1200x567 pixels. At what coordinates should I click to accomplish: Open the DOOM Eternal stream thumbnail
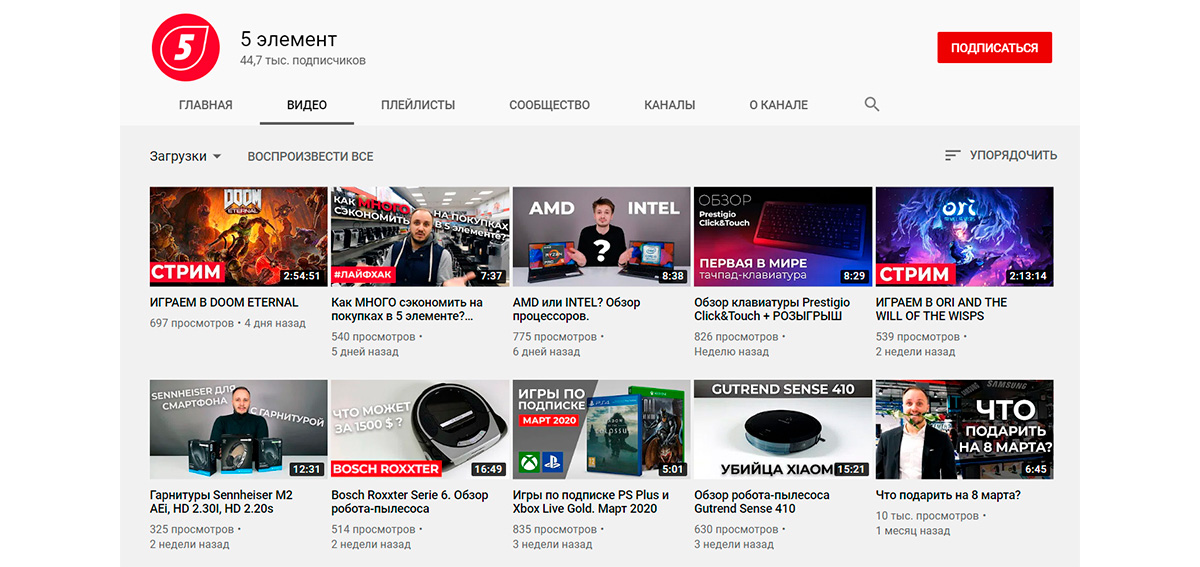pos(239,237)
